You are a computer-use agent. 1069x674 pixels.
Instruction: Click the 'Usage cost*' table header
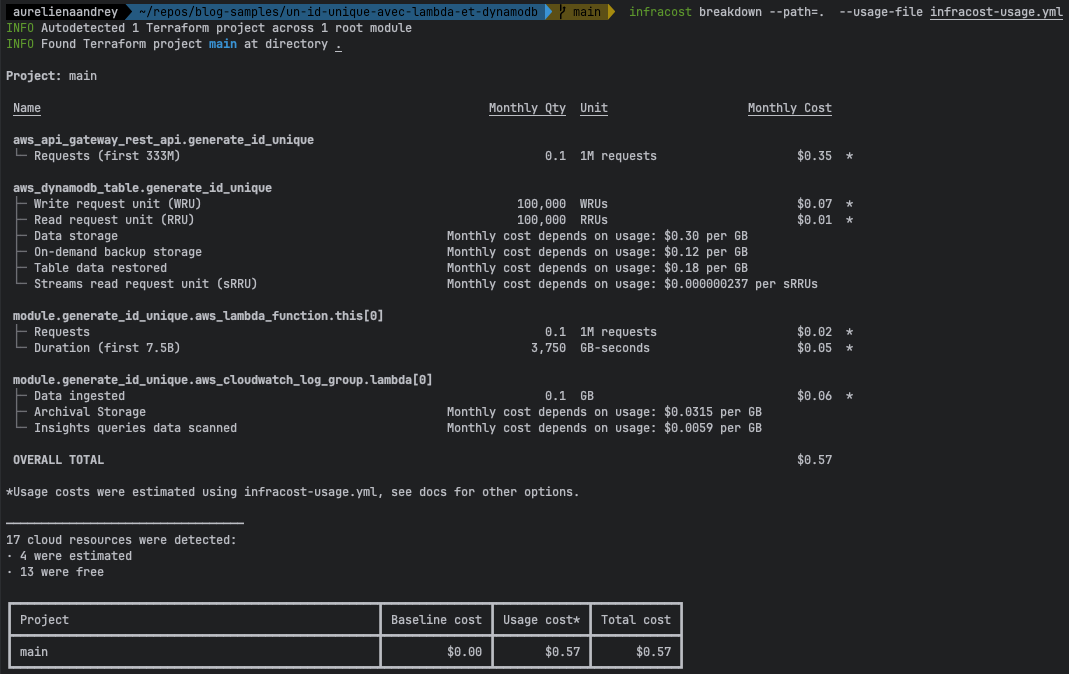pyautogui.click(x=541, y=619)
